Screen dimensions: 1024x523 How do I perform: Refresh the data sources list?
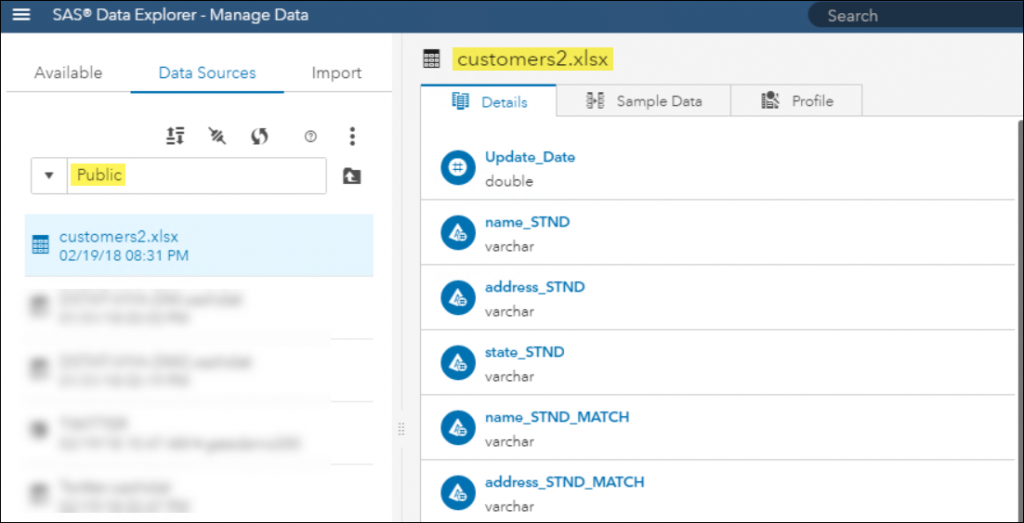[x=260, y=136]
